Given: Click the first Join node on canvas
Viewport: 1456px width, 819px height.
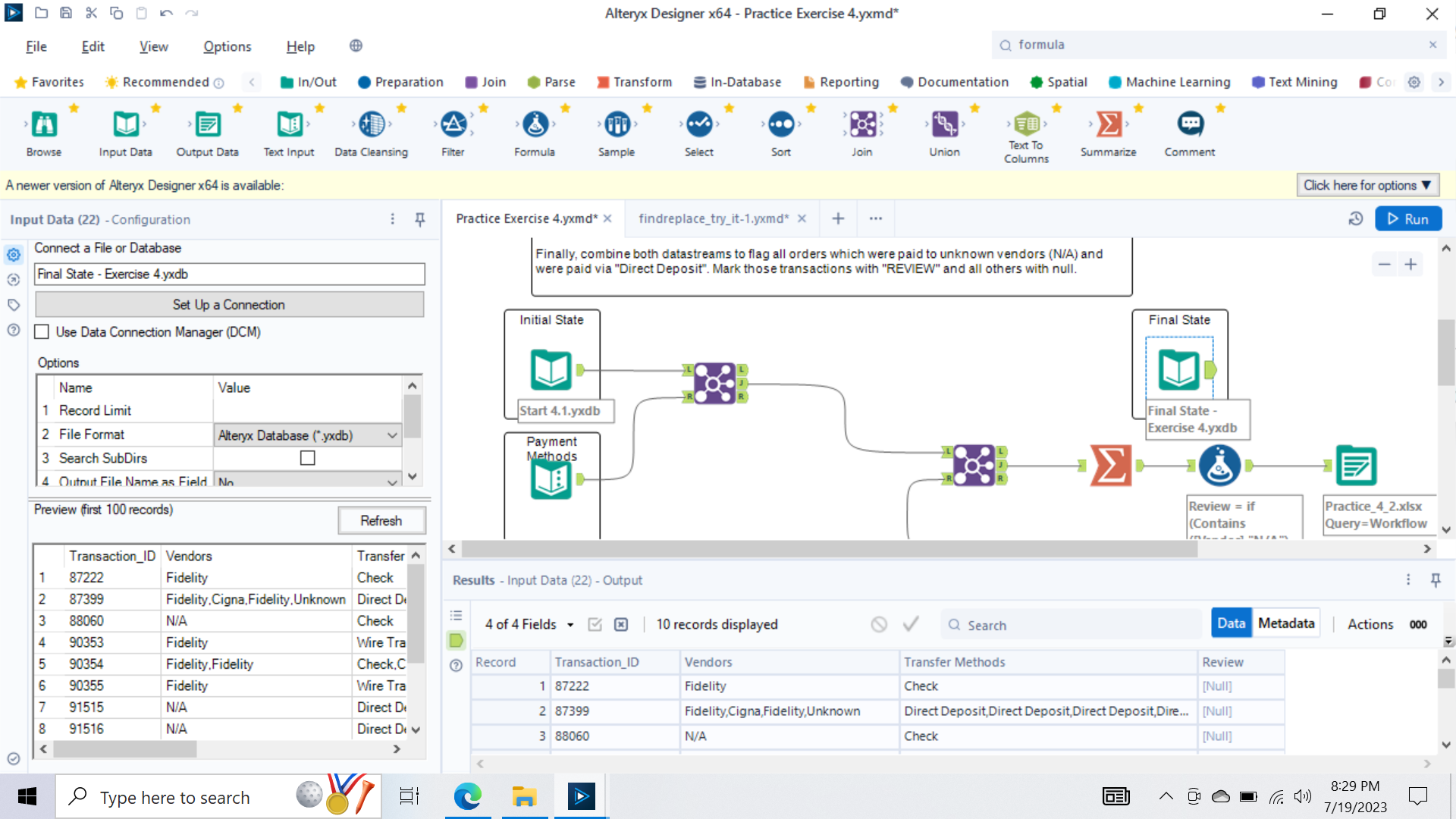Looking at the screenshot, I should click(714, 383).
